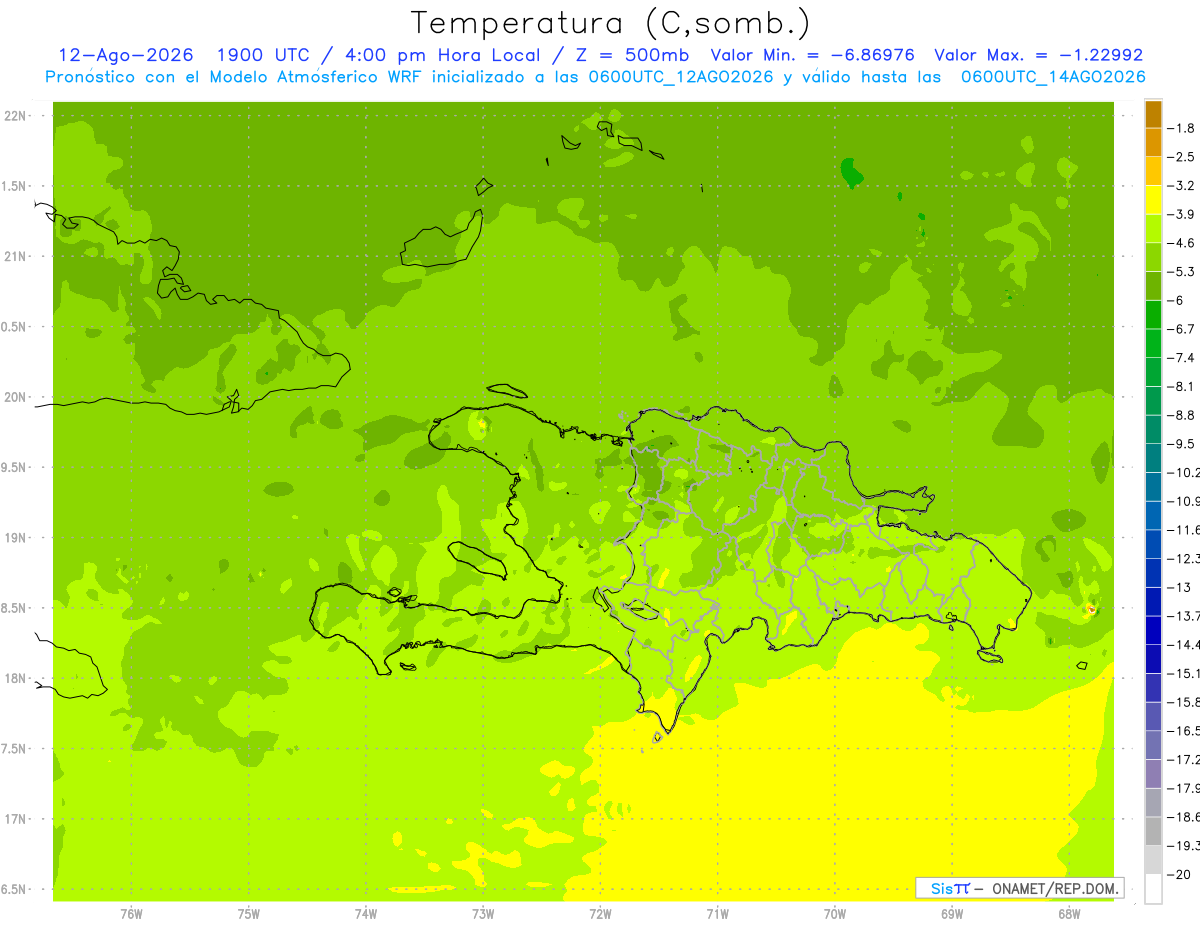Click the "18N" latitude axis label

click(x=16, y=678)
